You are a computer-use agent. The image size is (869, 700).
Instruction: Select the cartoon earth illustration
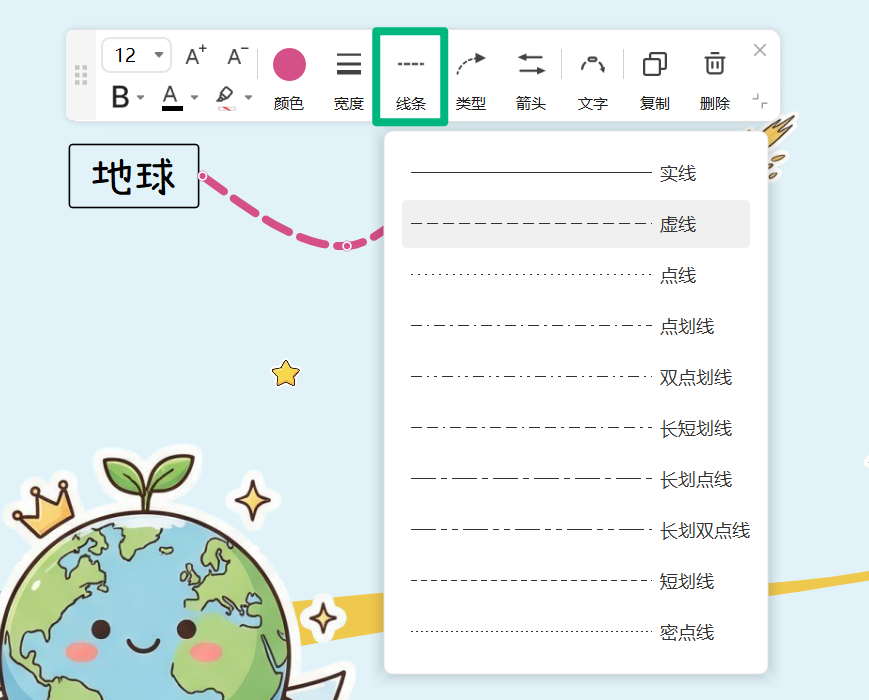(147, 576)
